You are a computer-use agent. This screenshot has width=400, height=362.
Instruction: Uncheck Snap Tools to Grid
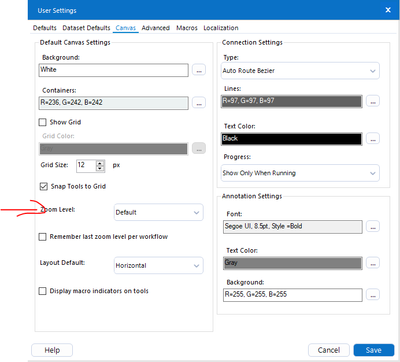(43, 186)
